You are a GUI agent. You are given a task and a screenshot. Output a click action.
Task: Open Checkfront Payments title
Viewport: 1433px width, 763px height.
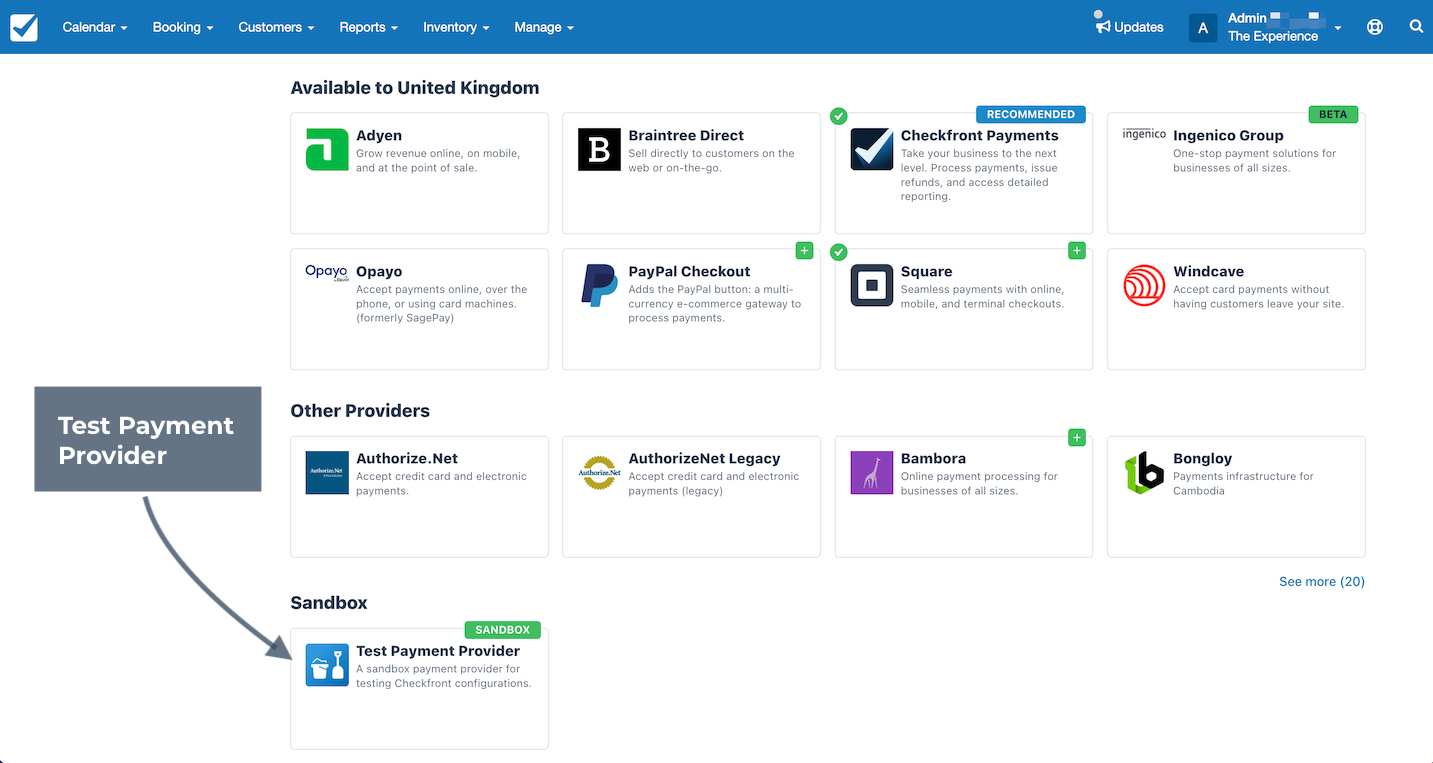[x=979, y=135]
